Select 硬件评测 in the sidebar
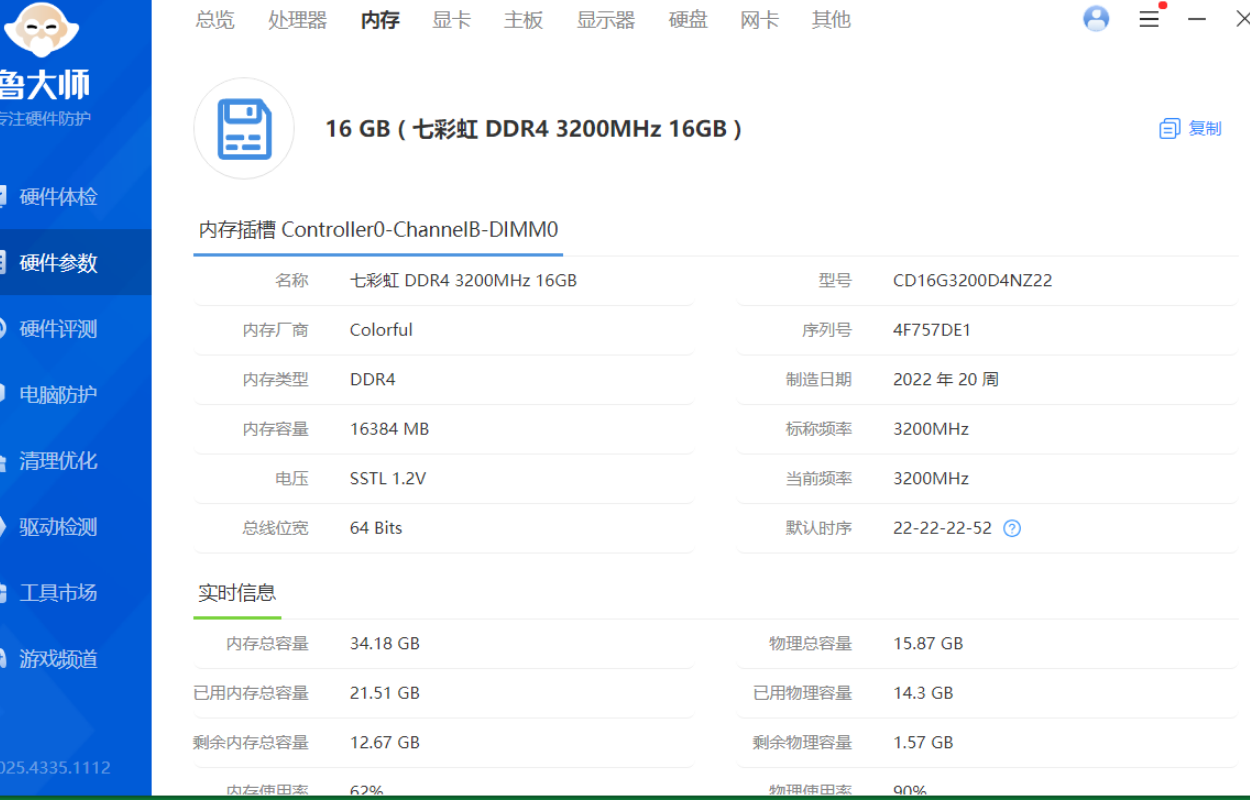This screenshot has width=1250, height=800. pyautogui.click(x=58, y=329)
